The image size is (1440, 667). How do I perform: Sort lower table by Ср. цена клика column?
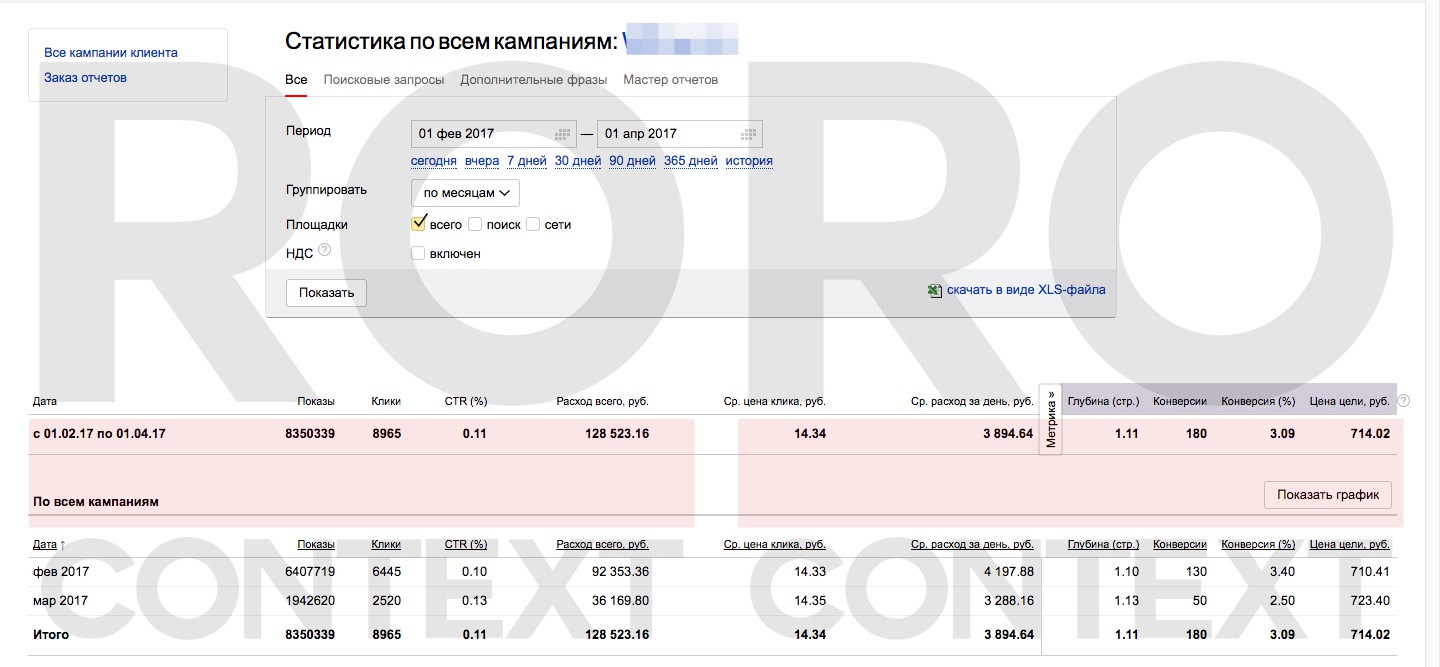(x=775, y=545)
